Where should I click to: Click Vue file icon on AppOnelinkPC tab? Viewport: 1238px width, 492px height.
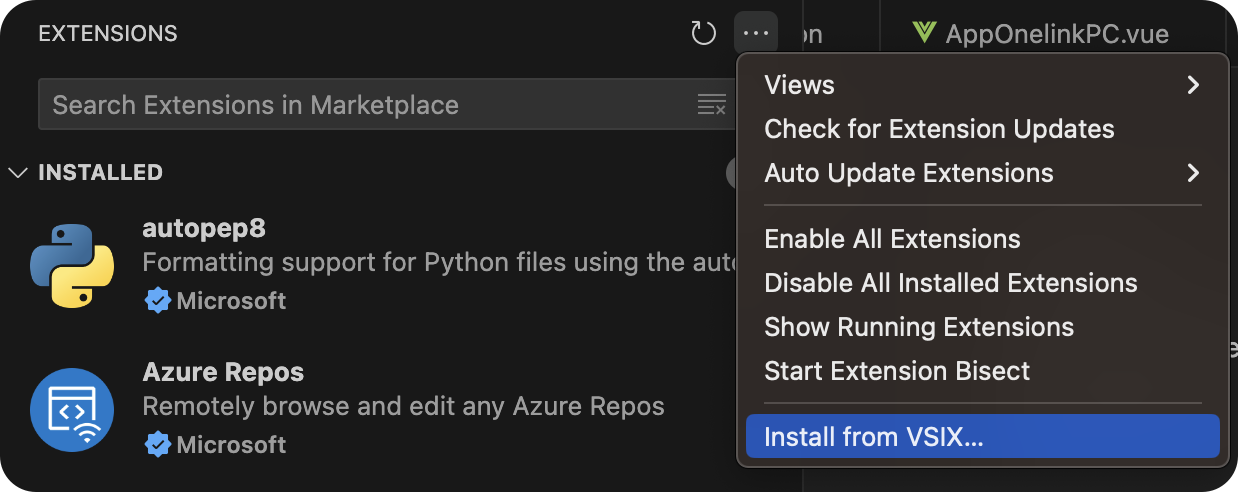[x=924, y=34]
